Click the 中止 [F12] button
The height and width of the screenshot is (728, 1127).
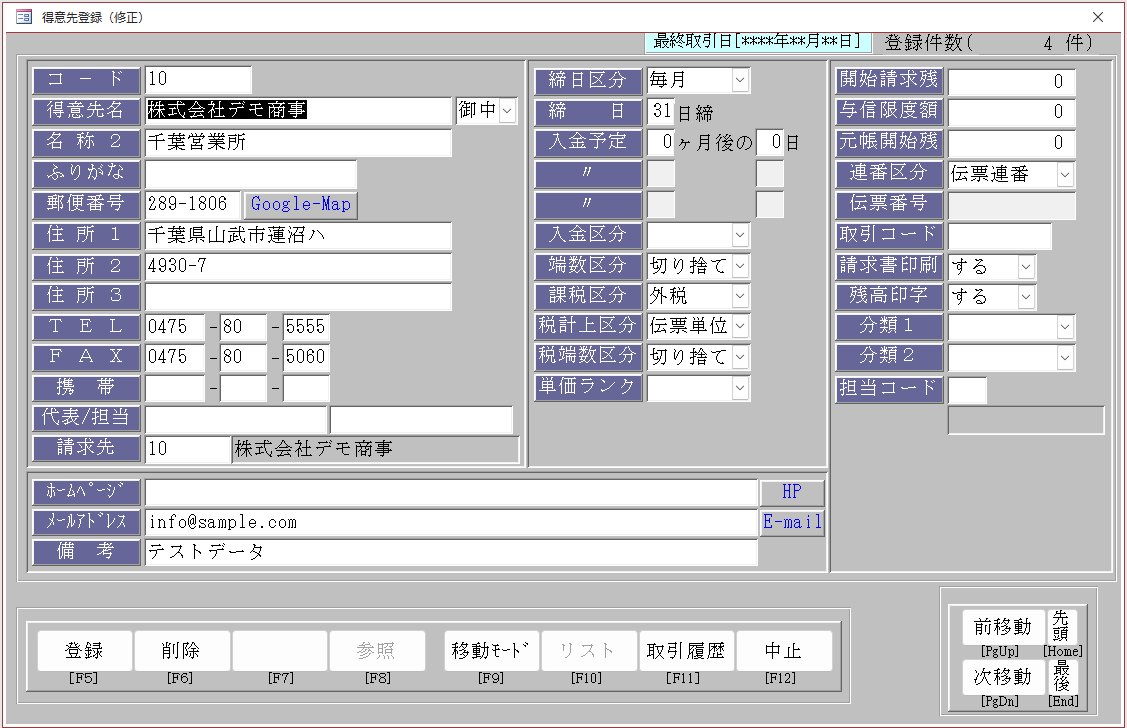[784, 651]
